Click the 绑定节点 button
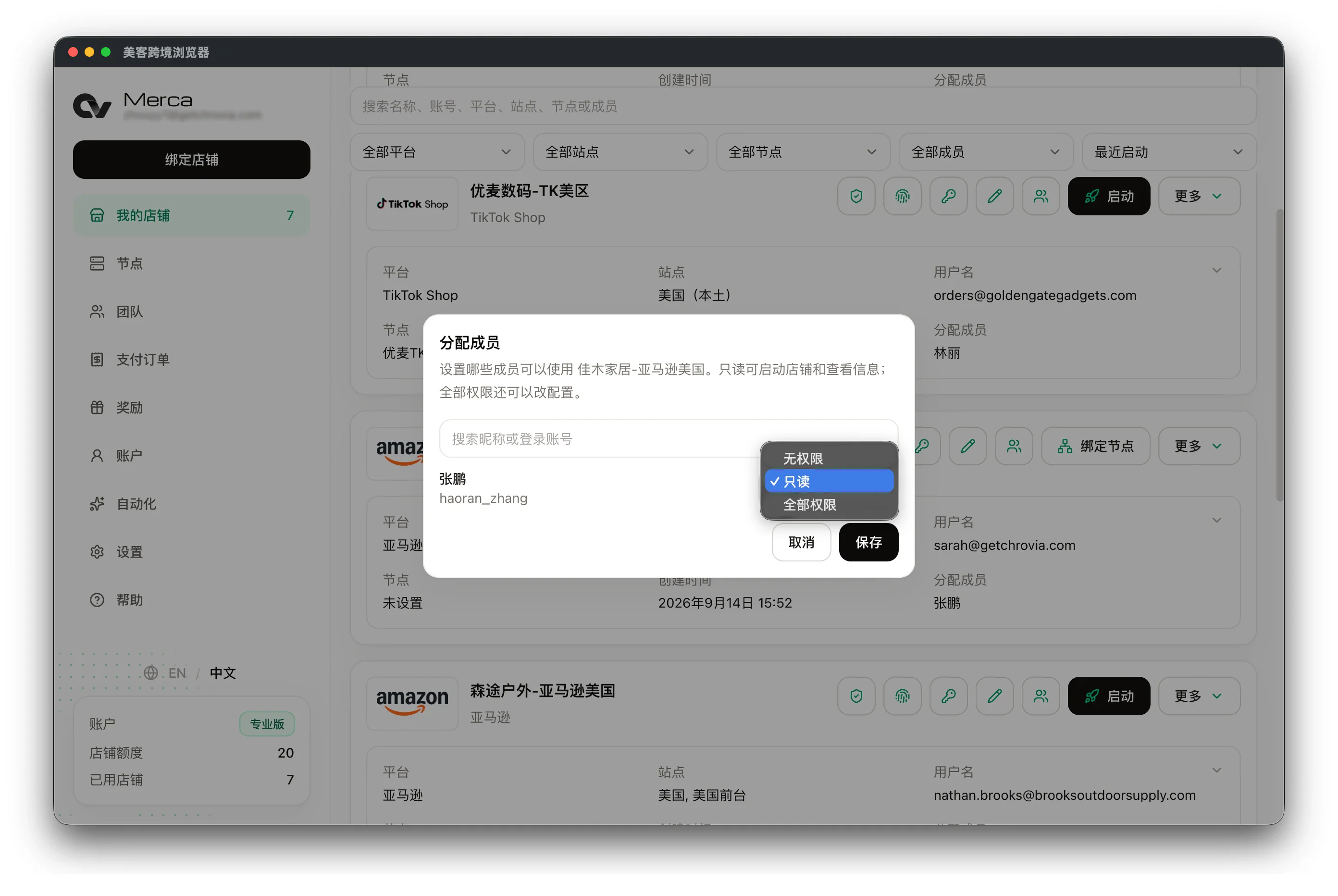 1095,446
